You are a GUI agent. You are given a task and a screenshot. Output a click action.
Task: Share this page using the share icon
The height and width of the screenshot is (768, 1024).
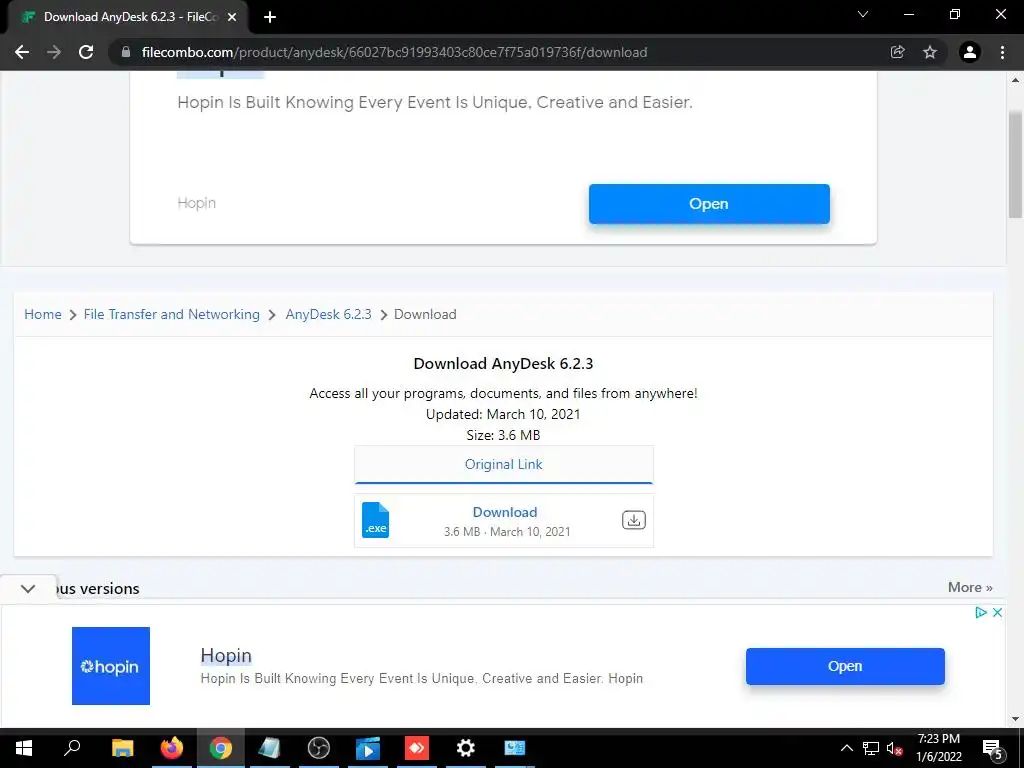point(897,52)
